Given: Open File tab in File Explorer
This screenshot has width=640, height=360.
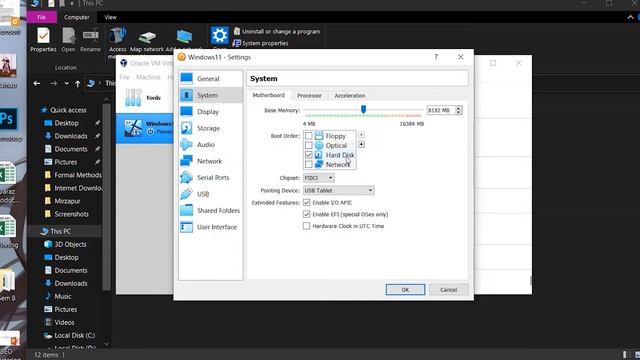Looking at the screenshot, I should click(x=42, y=17).
